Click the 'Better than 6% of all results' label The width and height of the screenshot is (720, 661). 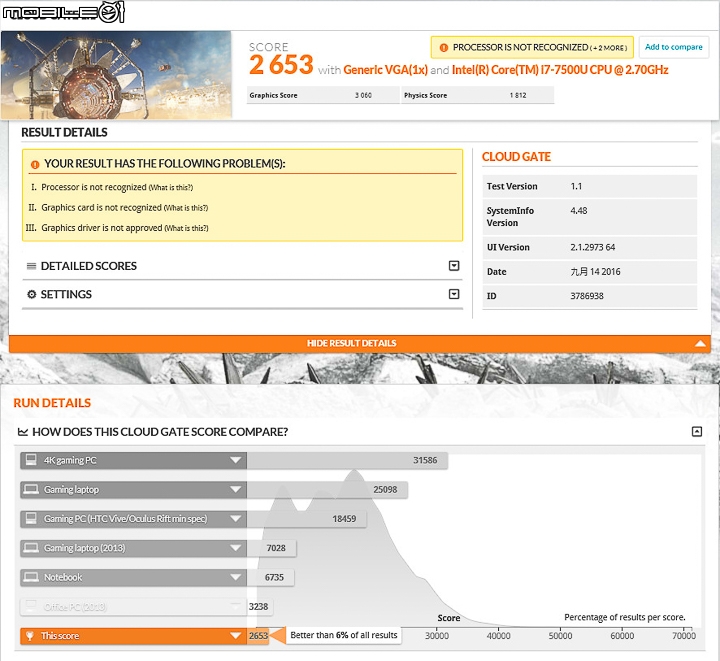344,635
